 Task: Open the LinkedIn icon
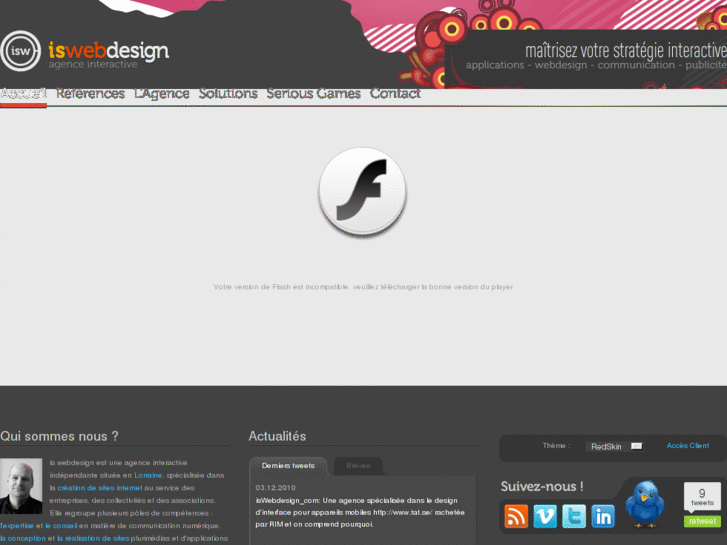(x=603, y=516)
